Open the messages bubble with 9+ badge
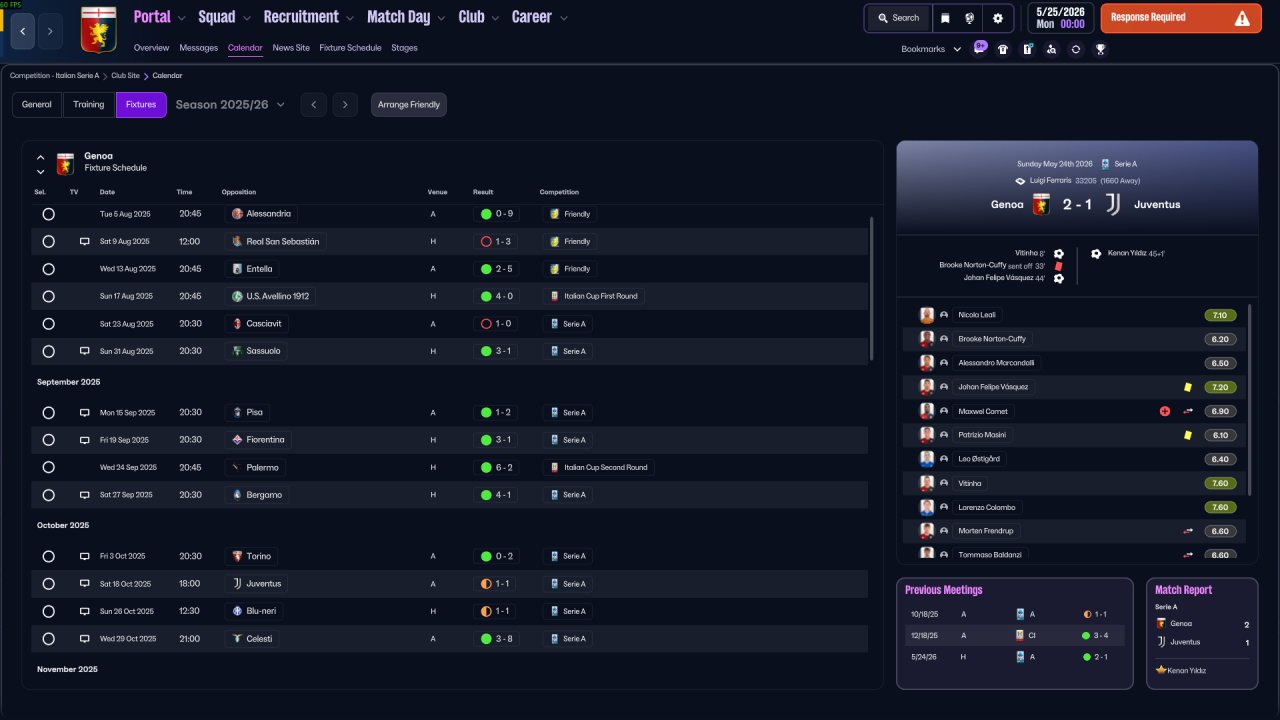The height and width of the screenshot is (720, 1280). click(x=979, y=48)
